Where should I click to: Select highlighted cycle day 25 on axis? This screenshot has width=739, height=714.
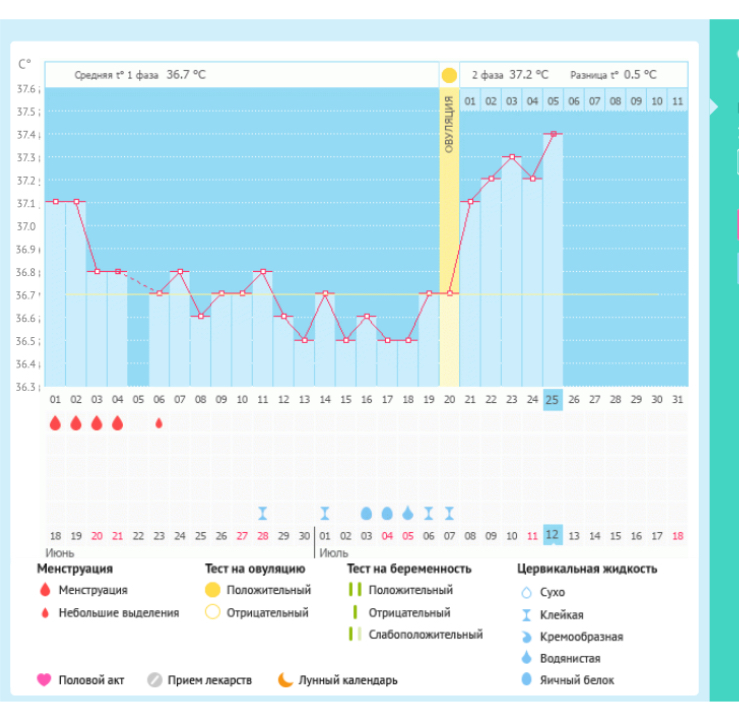point(553,399)
